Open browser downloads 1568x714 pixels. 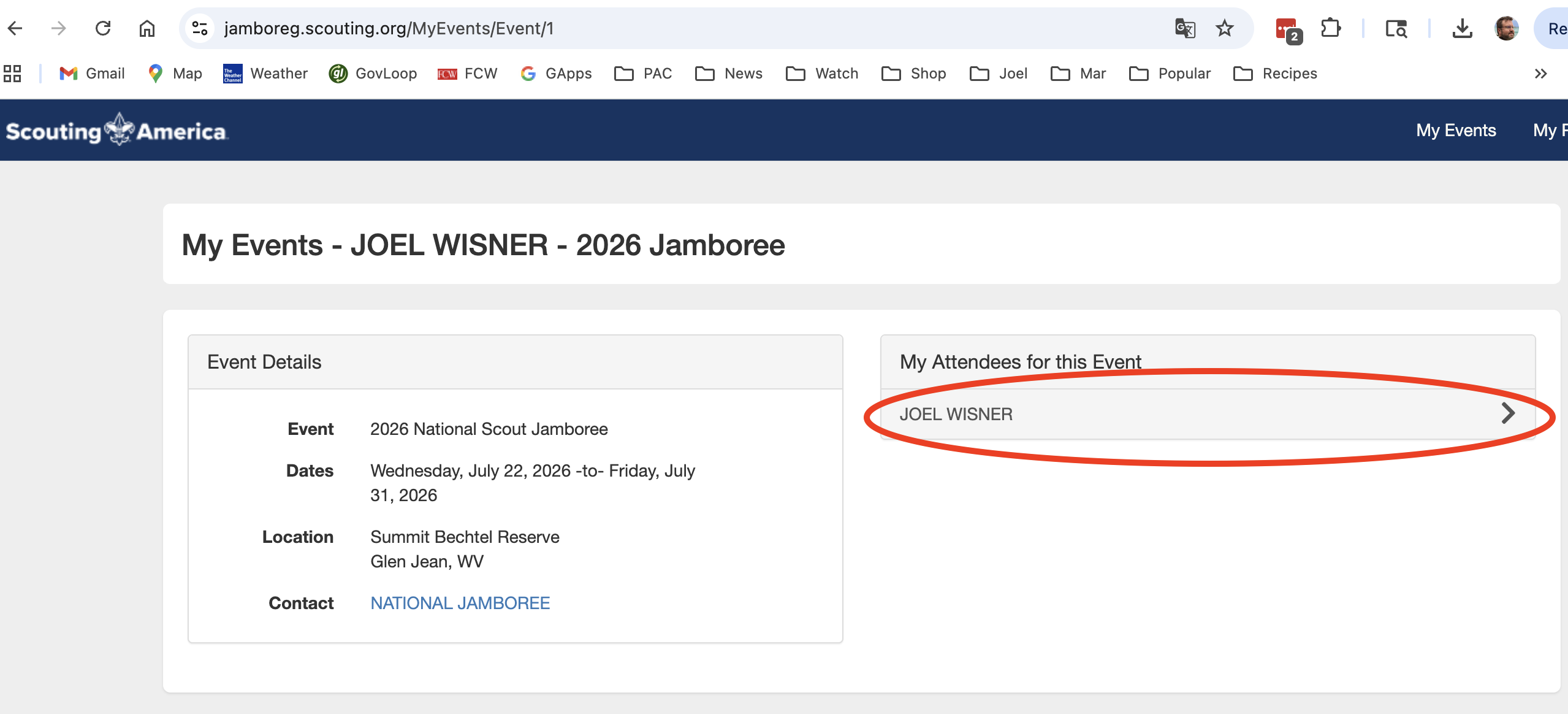coord(1462,28)
